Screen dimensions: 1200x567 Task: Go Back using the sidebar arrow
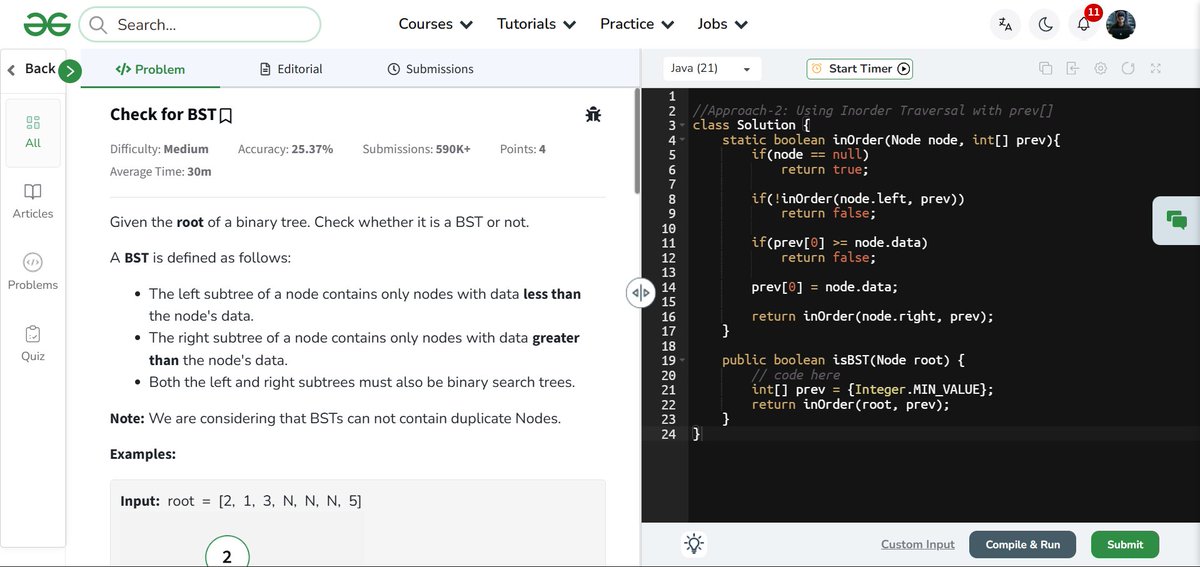coord(32,69)
